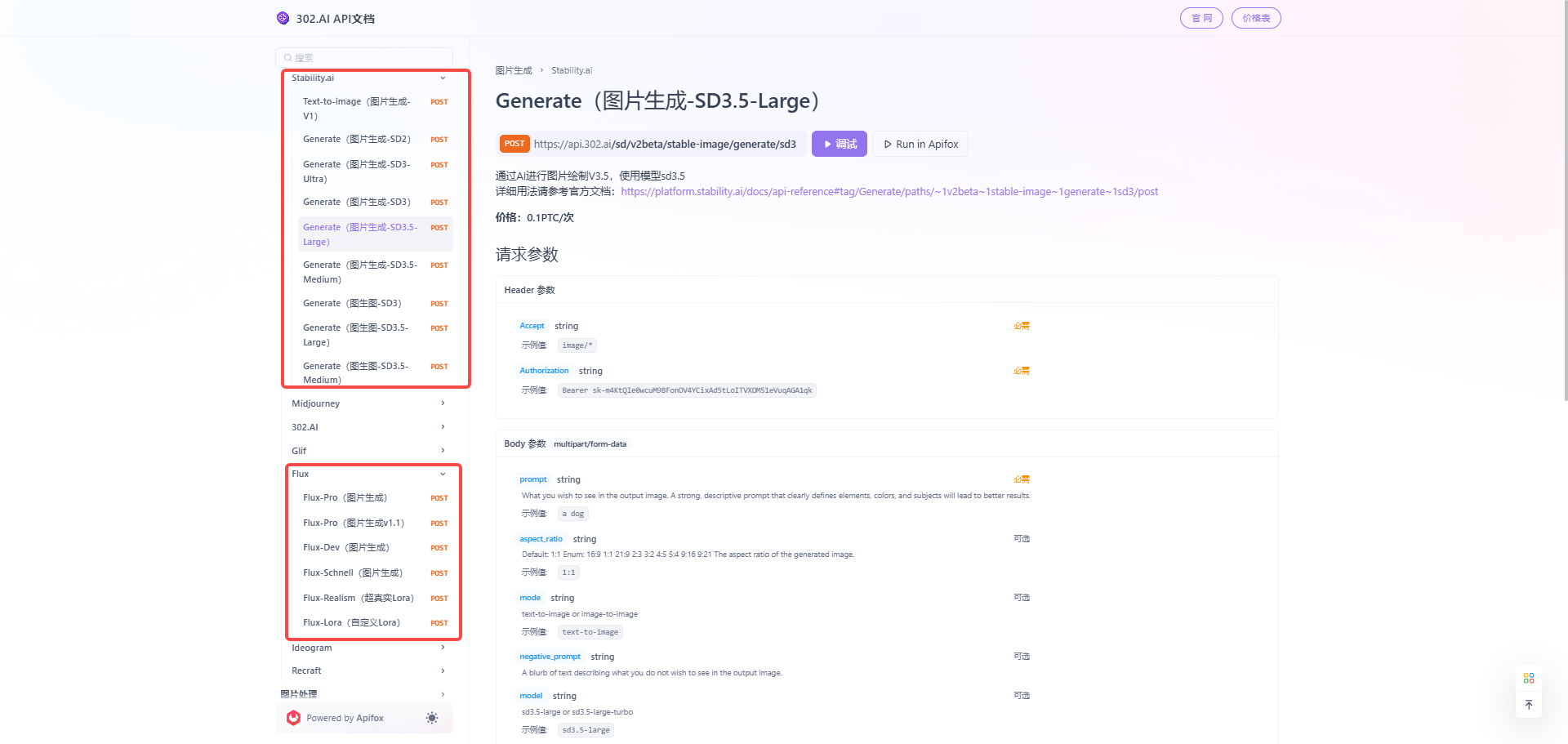Open Flux-Lora (自定义Lora) page
This screenshot has width=1568, height=744.
click(x=374, y=623)
